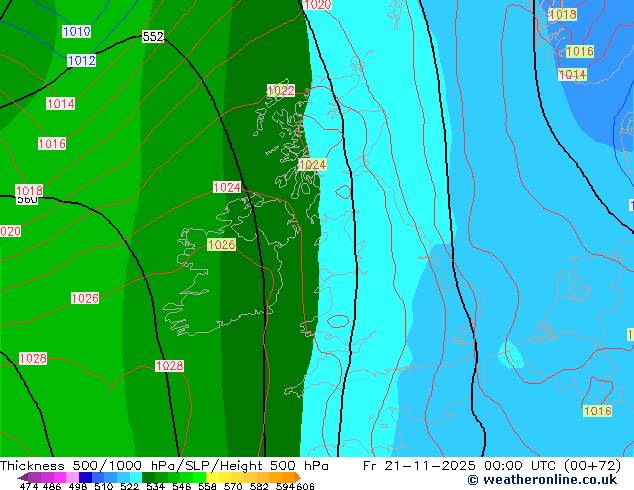Click the light pink legend swatch before 498
This screenshot has height=490, width=634.
point(72,477)
